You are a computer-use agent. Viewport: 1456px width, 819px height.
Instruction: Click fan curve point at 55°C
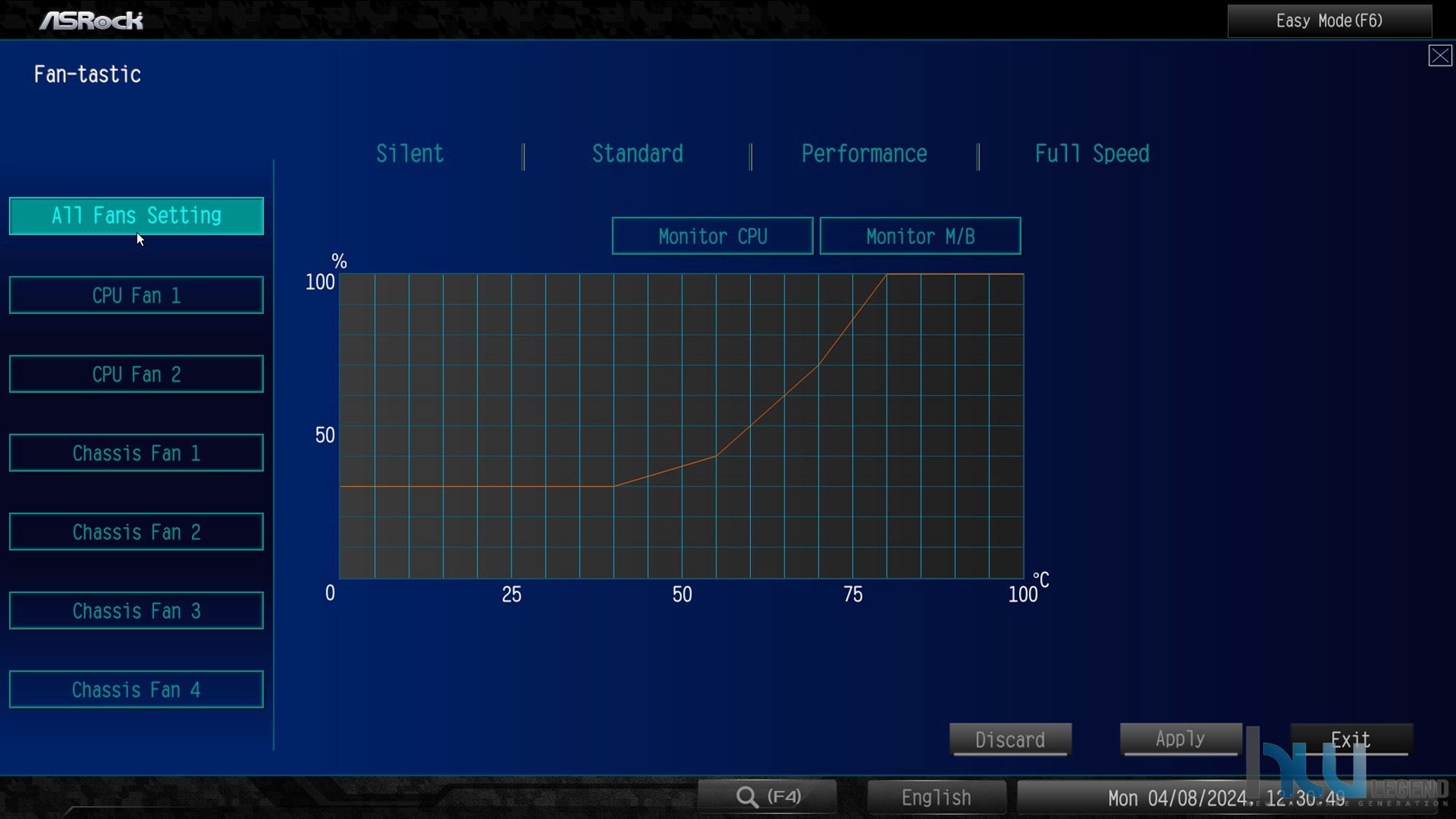[716, 456]
